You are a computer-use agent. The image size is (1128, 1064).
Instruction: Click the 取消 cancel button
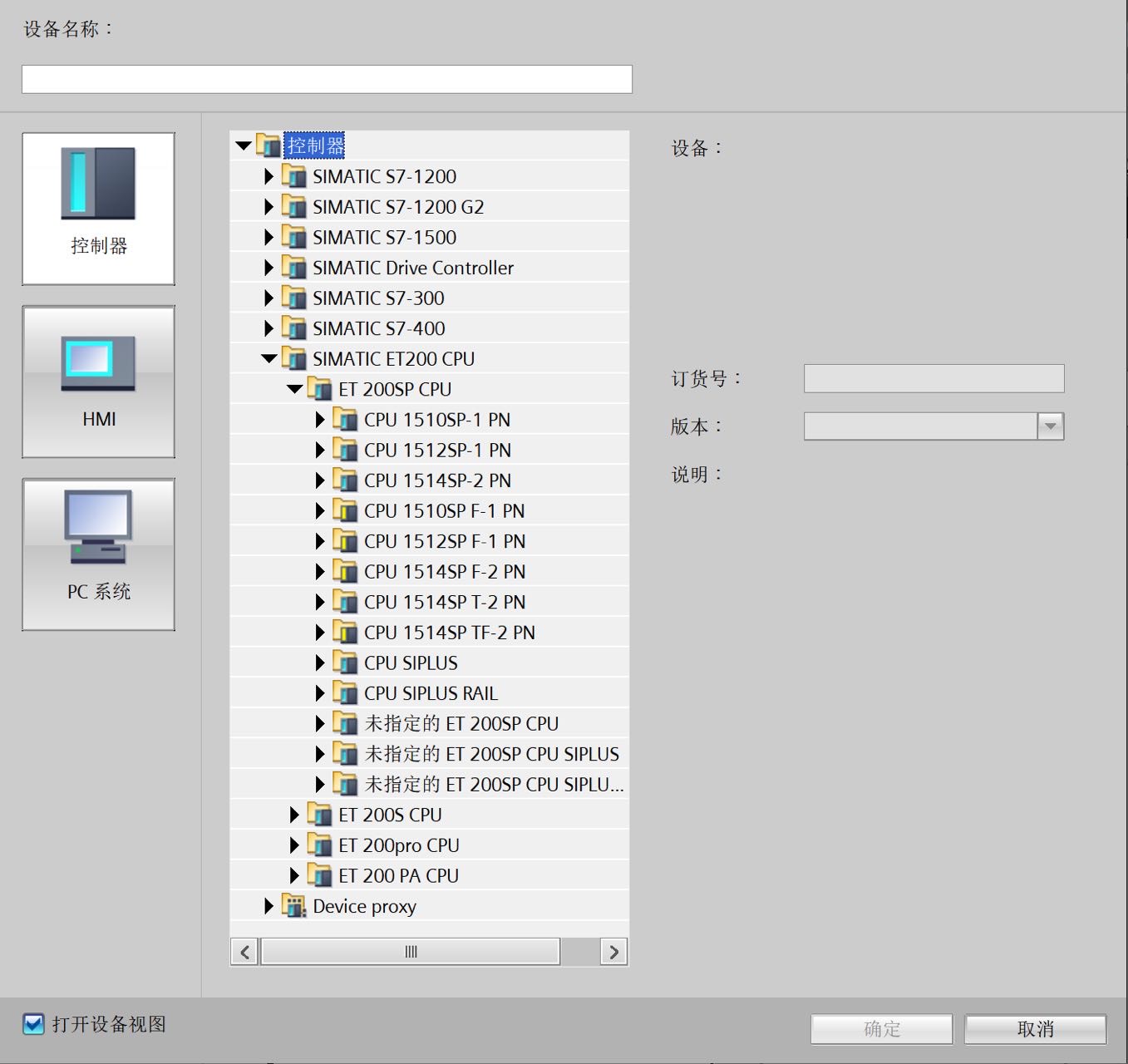pyautogui.click(x=1036, y=1029)
